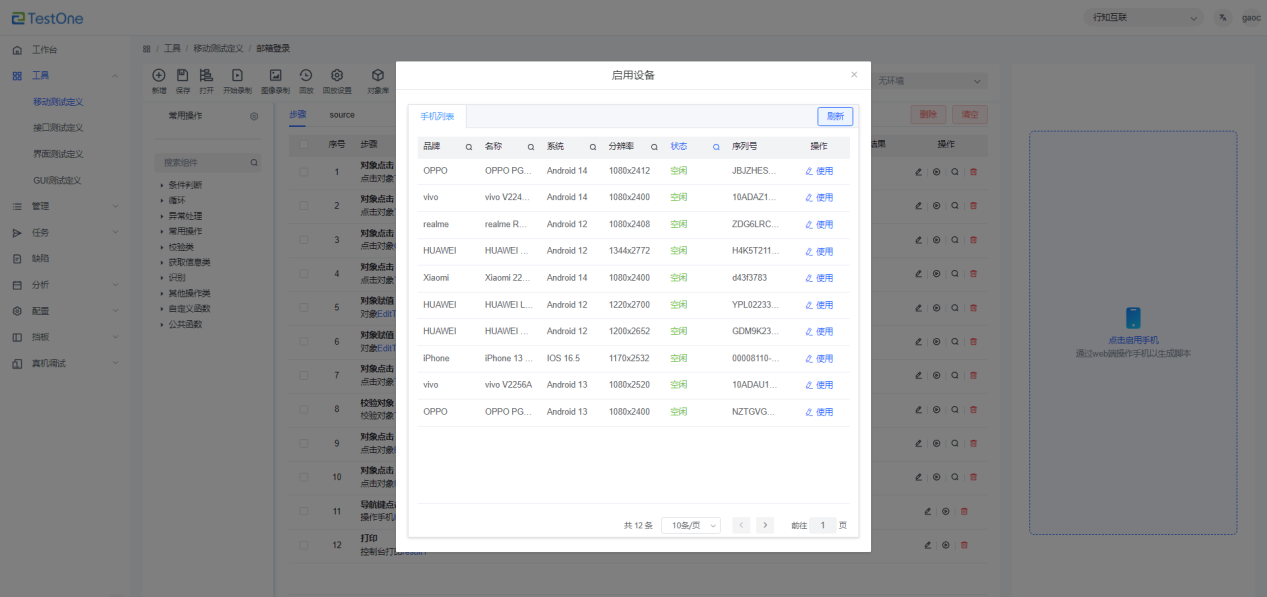
Task: Click the search icon beside the 名称 column header
Action: click(531, 147)
